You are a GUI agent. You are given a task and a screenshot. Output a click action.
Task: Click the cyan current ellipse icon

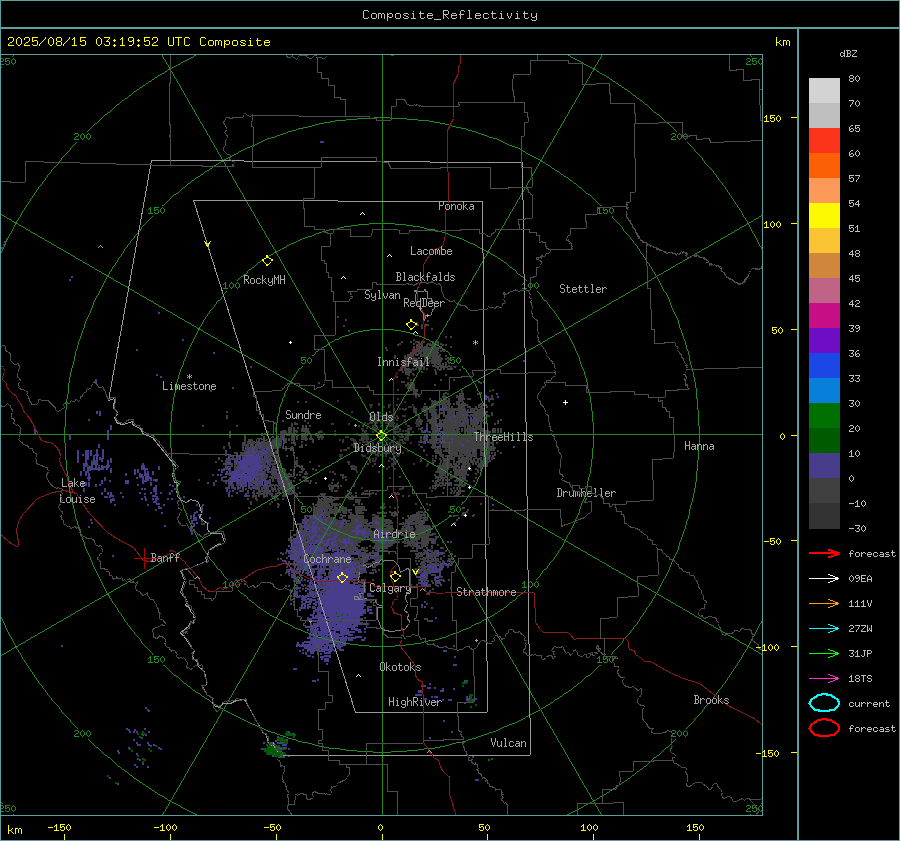824,703
